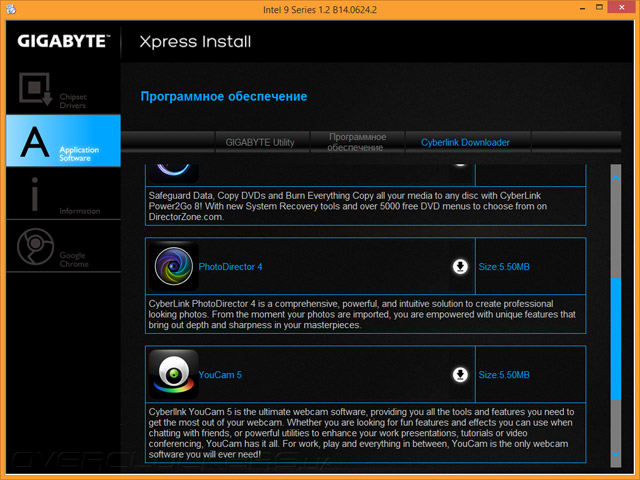Click PhotoDirector 4 Size:5.50MB text
The image size is (640, 480).
click(x=504, y=267)
